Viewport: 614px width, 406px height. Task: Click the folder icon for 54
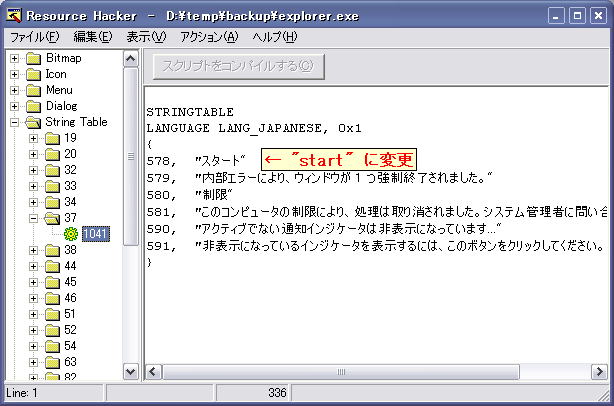click(52, 346)
